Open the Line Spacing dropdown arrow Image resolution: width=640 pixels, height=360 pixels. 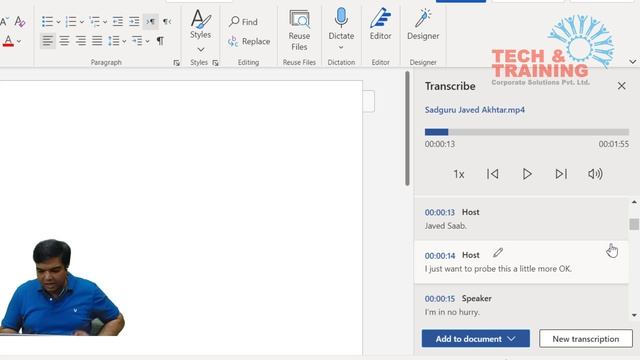coord(124,41)
